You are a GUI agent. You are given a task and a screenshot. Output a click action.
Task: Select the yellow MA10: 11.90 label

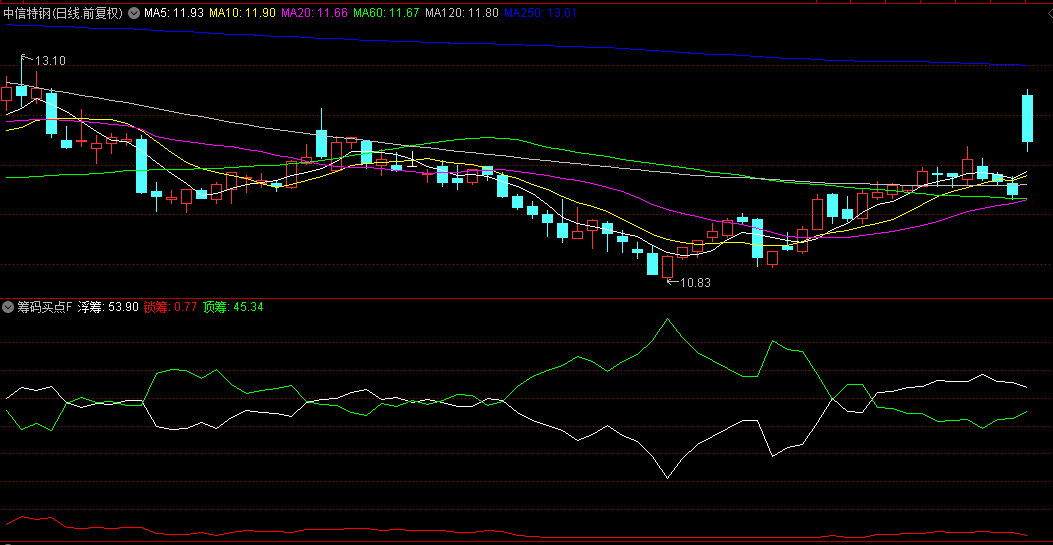(x=242, y=13)
